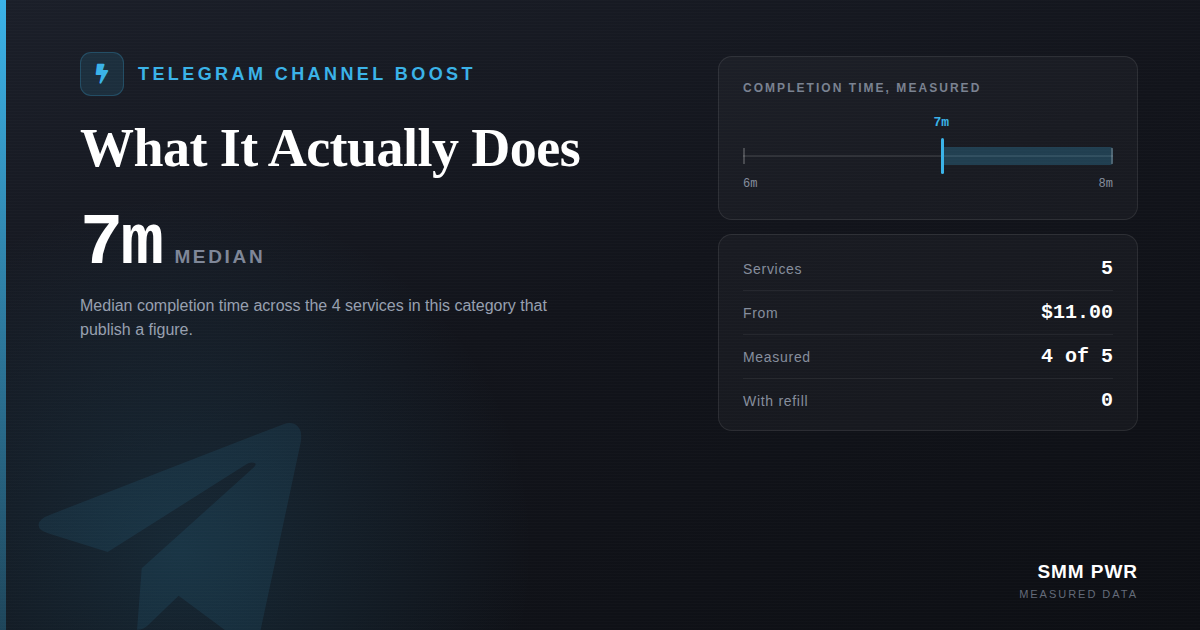Image resolution: width=1200 pixels, height=630 pixels.
Task: Click the blue '7m' label above the marker
Action: [941, 122]
